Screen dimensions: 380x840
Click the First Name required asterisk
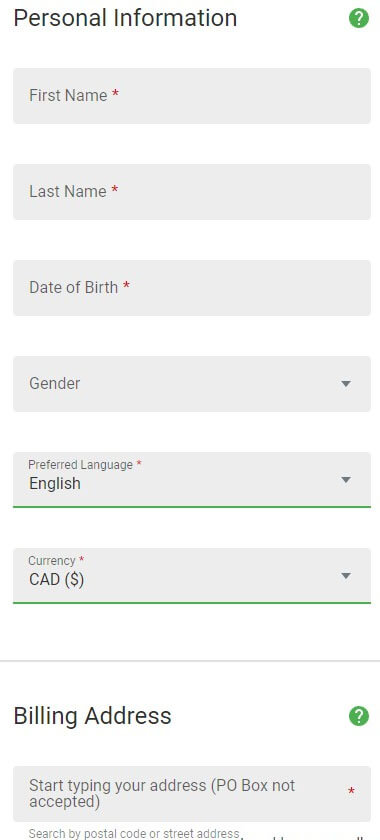(115, 95)
